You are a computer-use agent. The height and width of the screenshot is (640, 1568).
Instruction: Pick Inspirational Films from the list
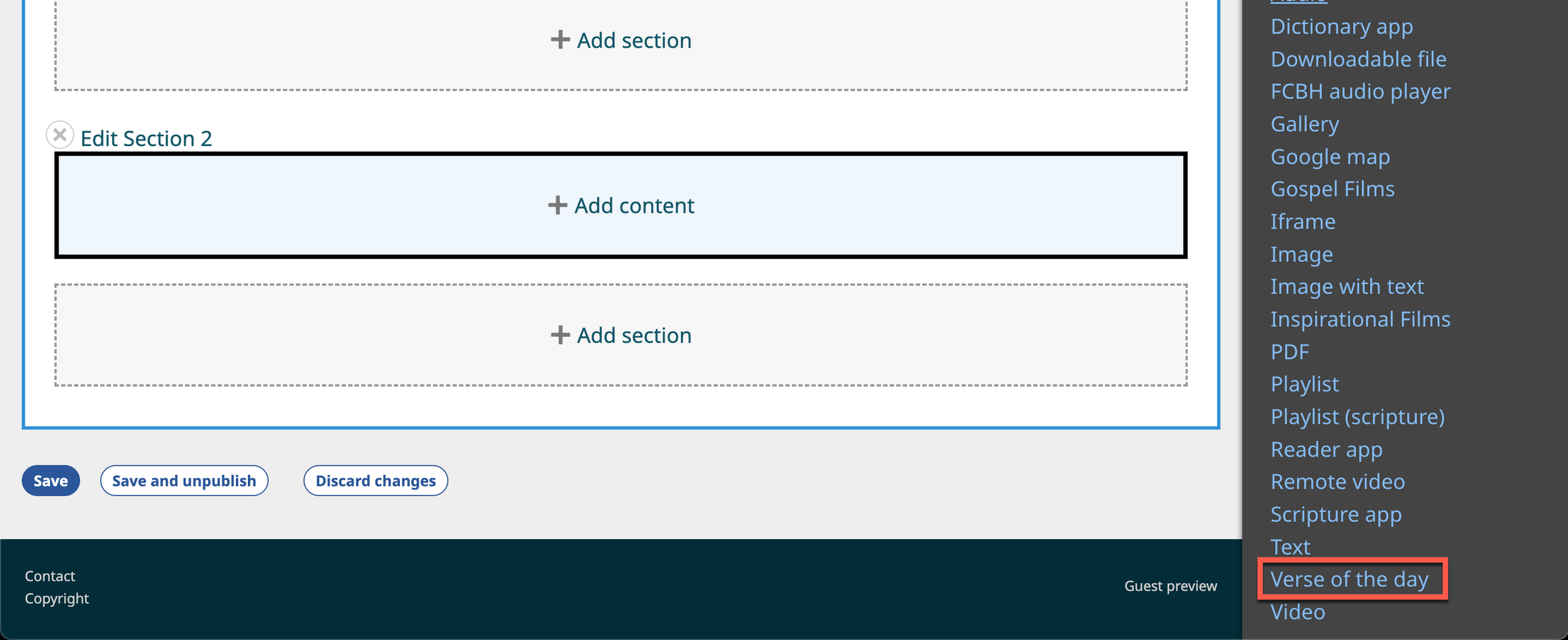point(1360,319)
